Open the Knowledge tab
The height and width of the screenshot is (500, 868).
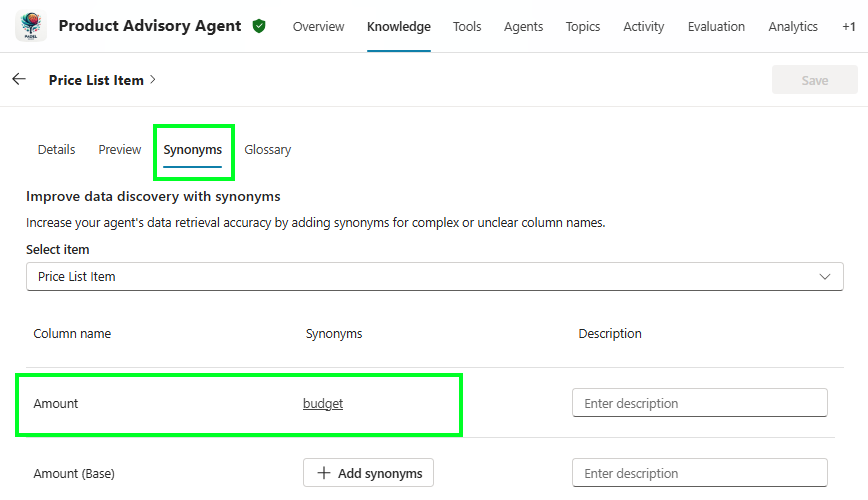coord(398,27)
